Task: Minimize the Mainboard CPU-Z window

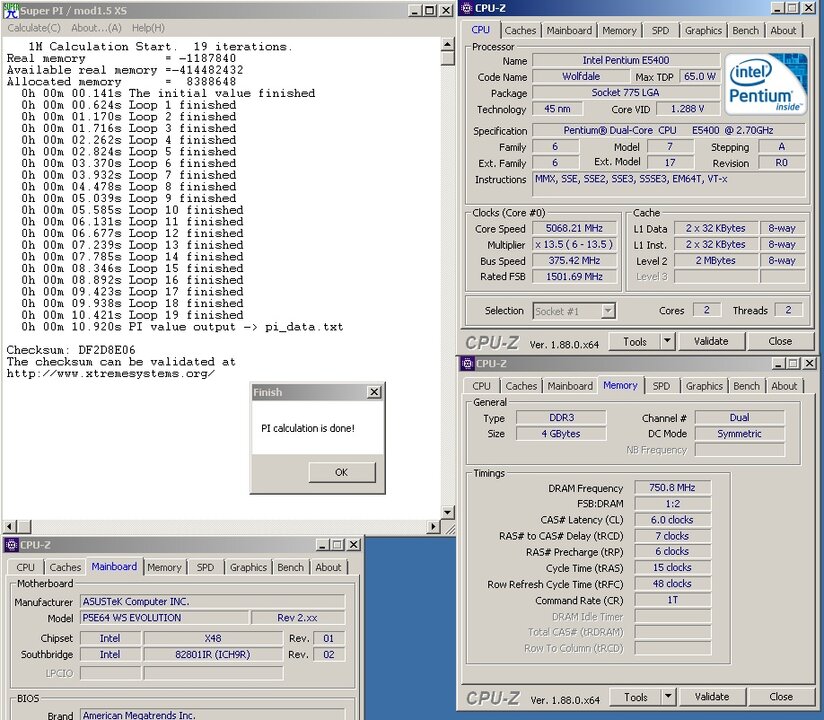Action: (x=323, y=544)
